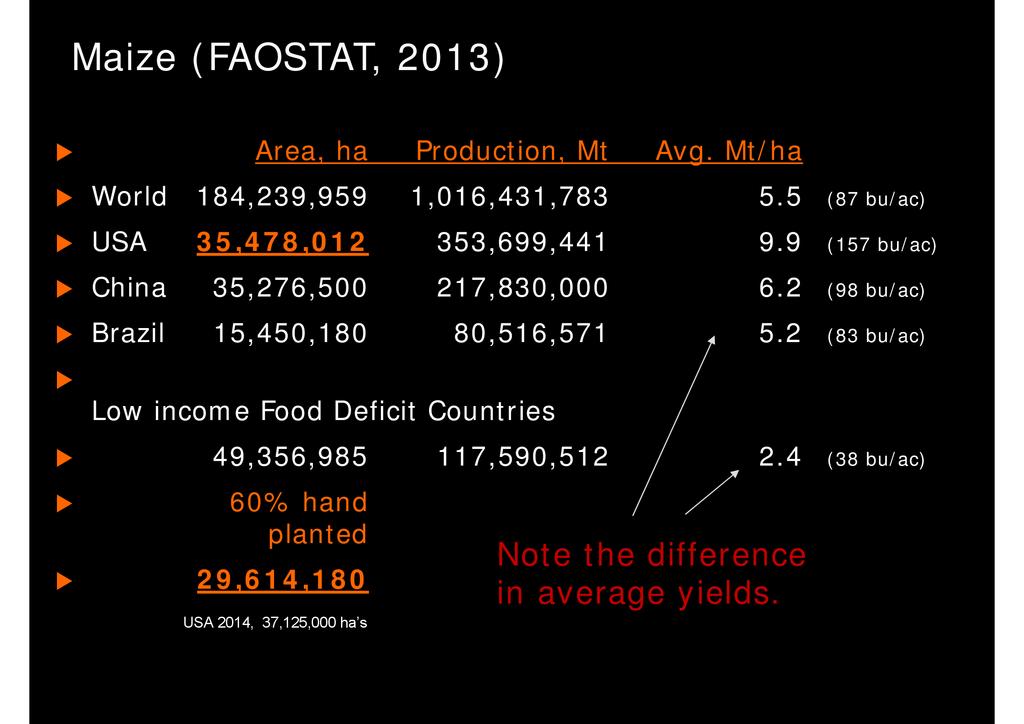
Task: Click the bullet arrow beside 60% hand planted
Action: tap(65, 504)
